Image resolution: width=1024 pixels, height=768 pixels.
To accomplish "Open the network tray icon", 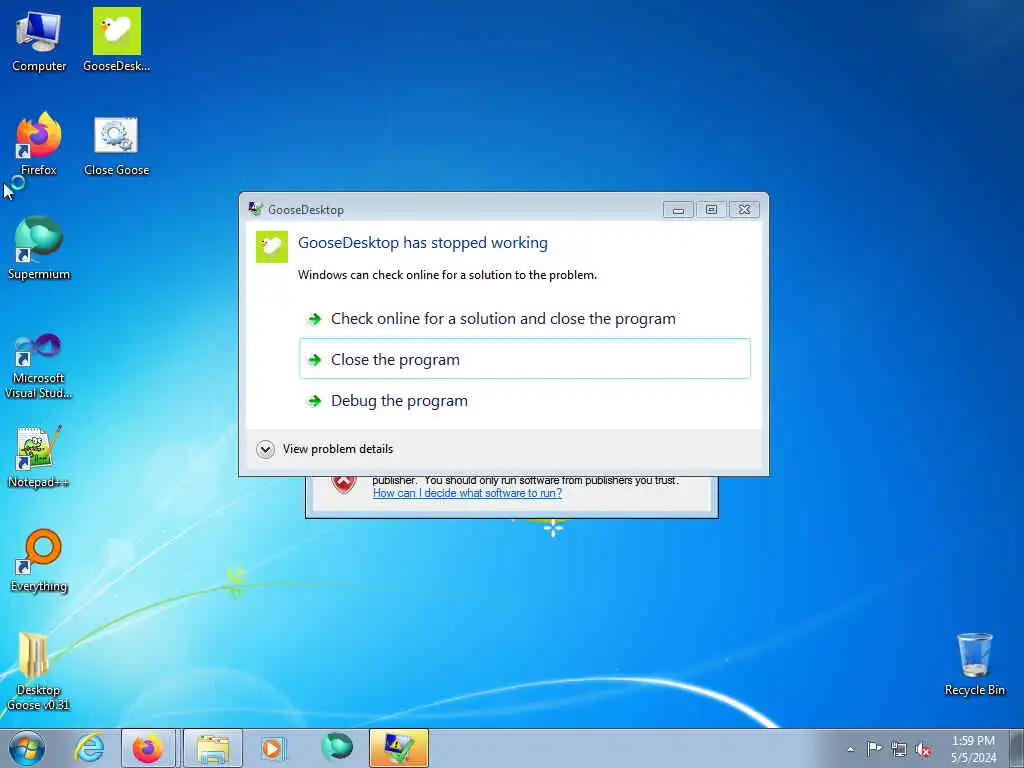I will tap(899, 749).
